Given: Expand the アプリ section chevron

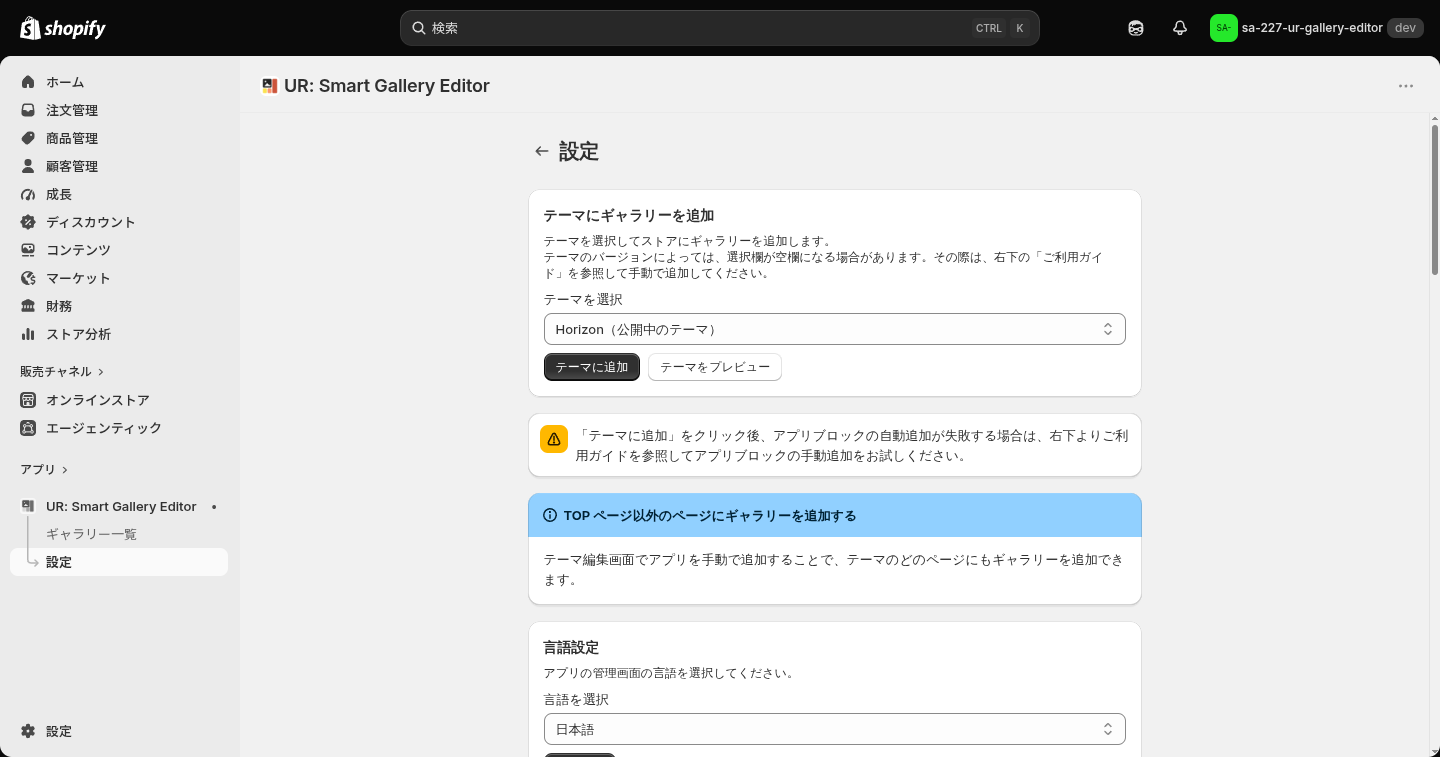Looking at the screenshot, I should pyautogui.click(x=65, y=470).
